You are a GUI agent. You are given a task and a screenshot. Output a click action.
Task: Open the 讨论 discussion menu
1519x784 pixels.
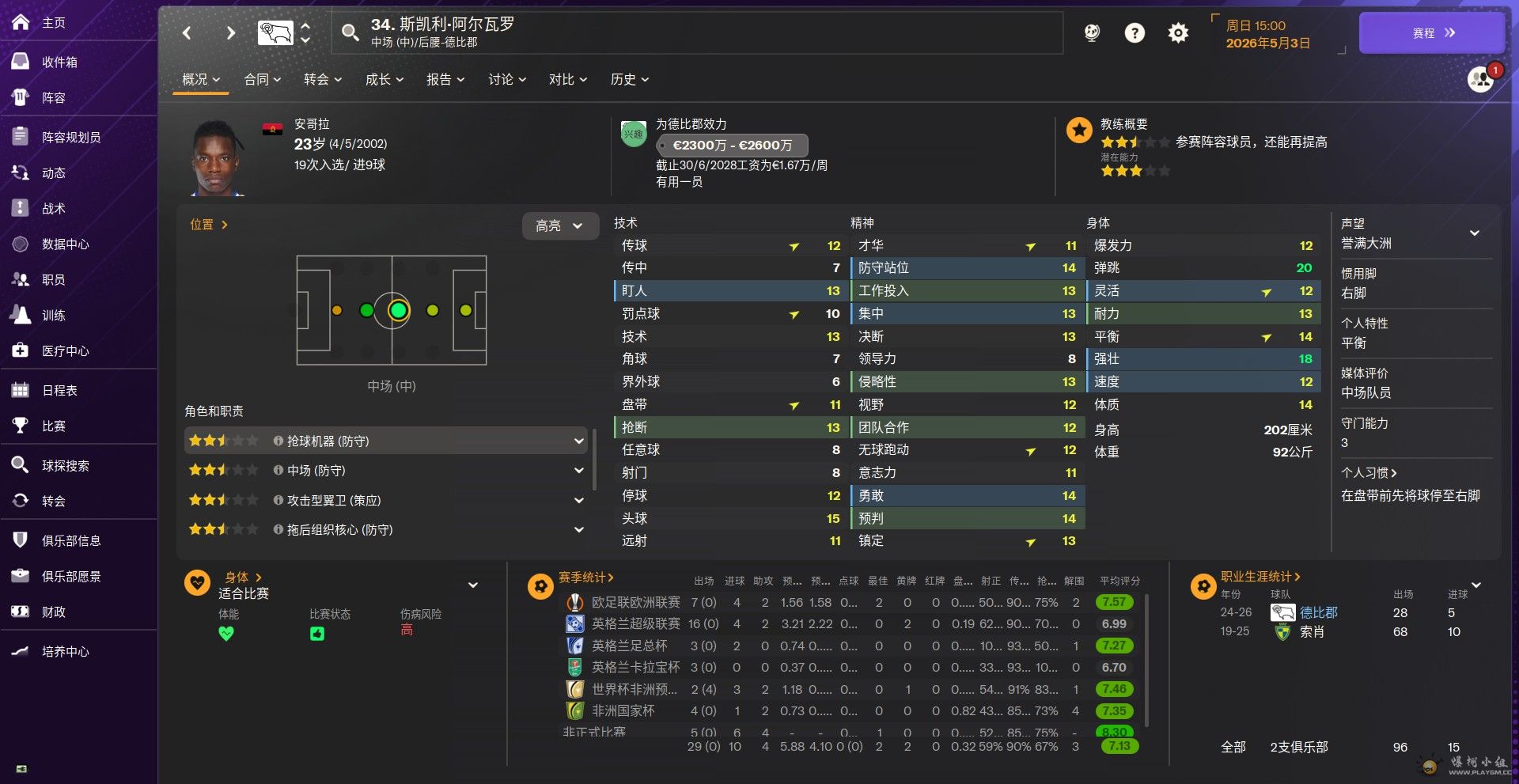pos(507,79)
